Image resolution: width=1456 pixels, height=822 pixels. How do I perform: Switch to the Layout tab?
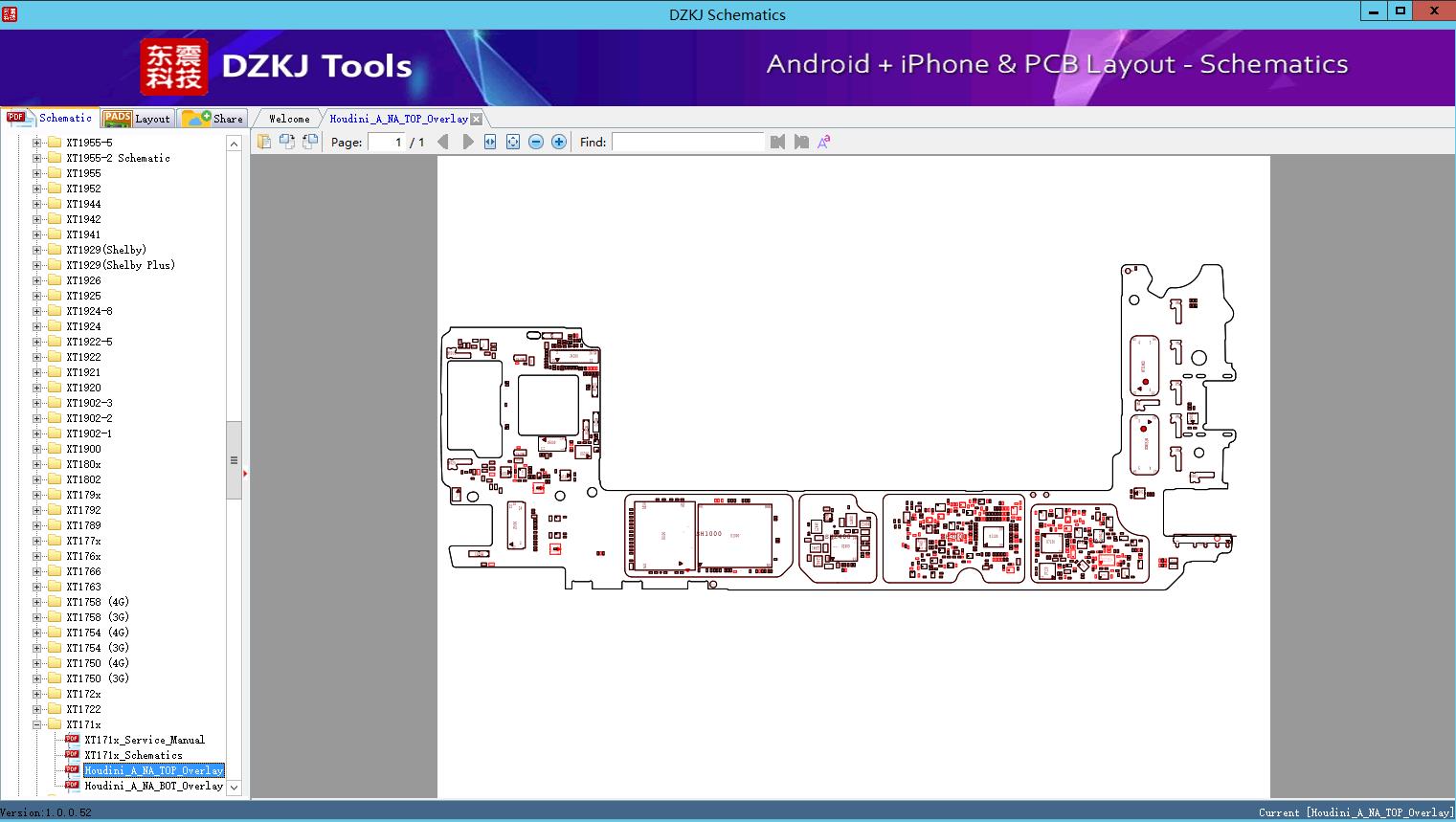click(138, 119)
